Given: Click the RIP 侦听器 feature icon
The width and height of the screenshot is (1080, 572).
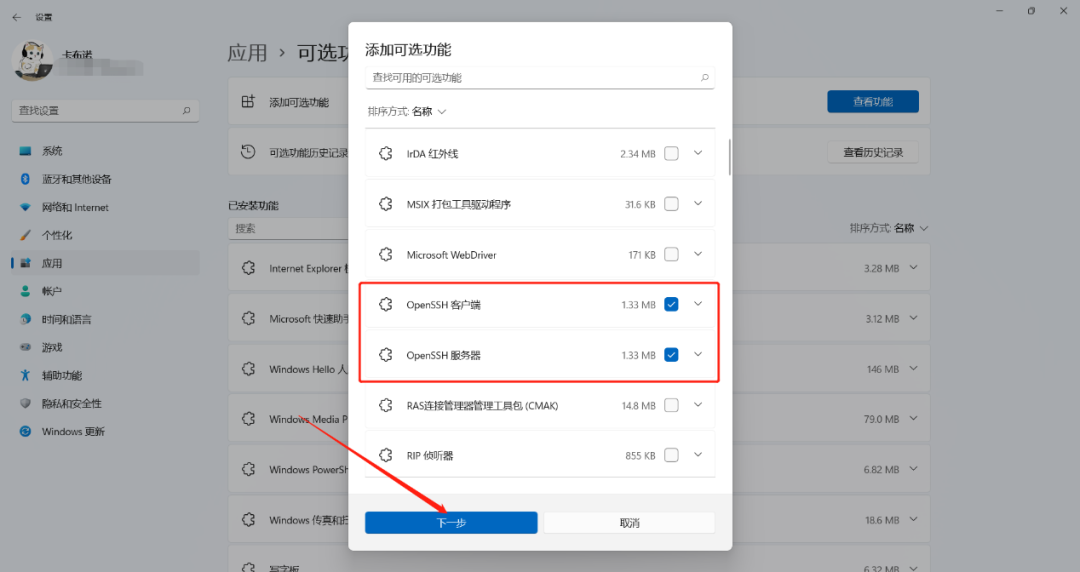Looking at the screenshot, I should 386,455.
